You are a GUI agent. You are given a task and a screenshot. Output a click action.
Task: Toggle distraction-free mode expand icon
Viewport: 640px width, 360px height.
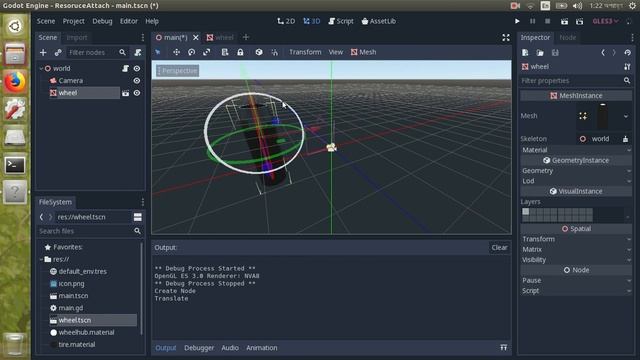506,38
